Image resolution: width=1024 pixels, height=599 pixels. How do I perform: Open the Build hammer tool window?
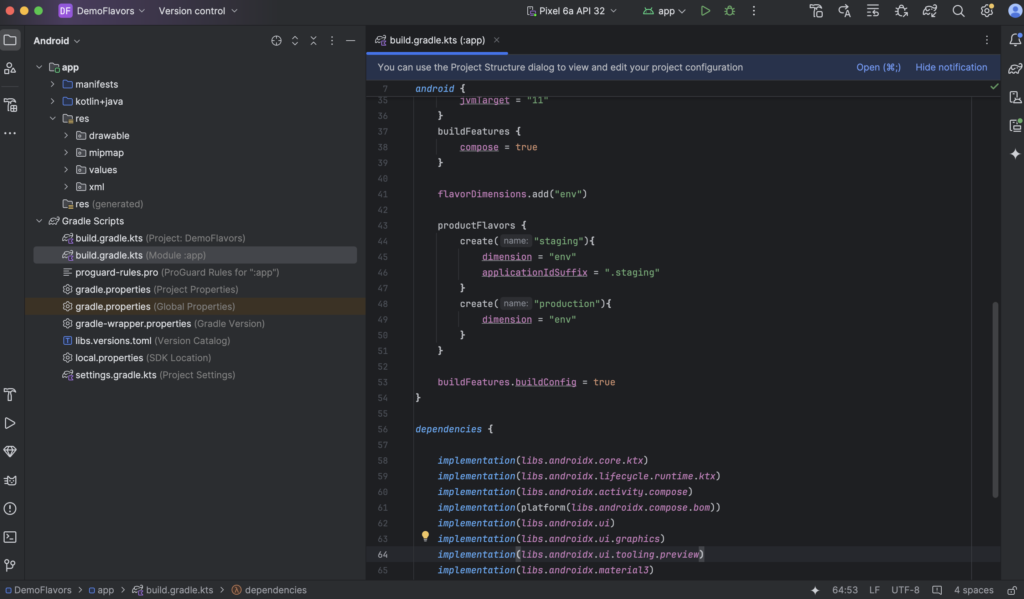pyautogui.click(x=10, y=395)
